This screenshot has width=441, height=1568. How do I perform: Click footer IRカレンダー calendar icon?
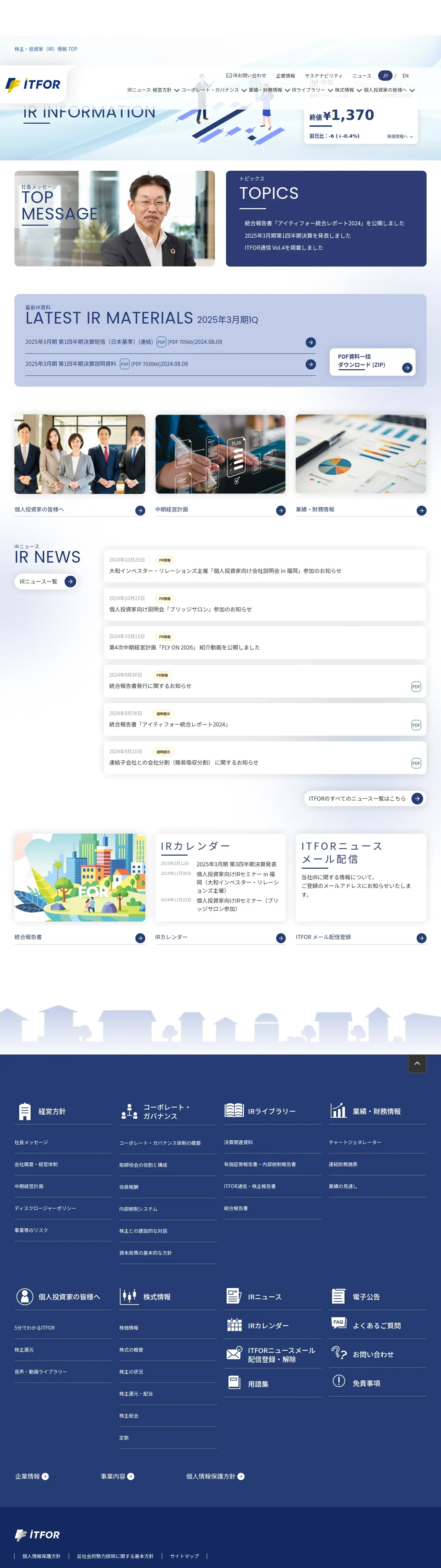coord(234,1324)
